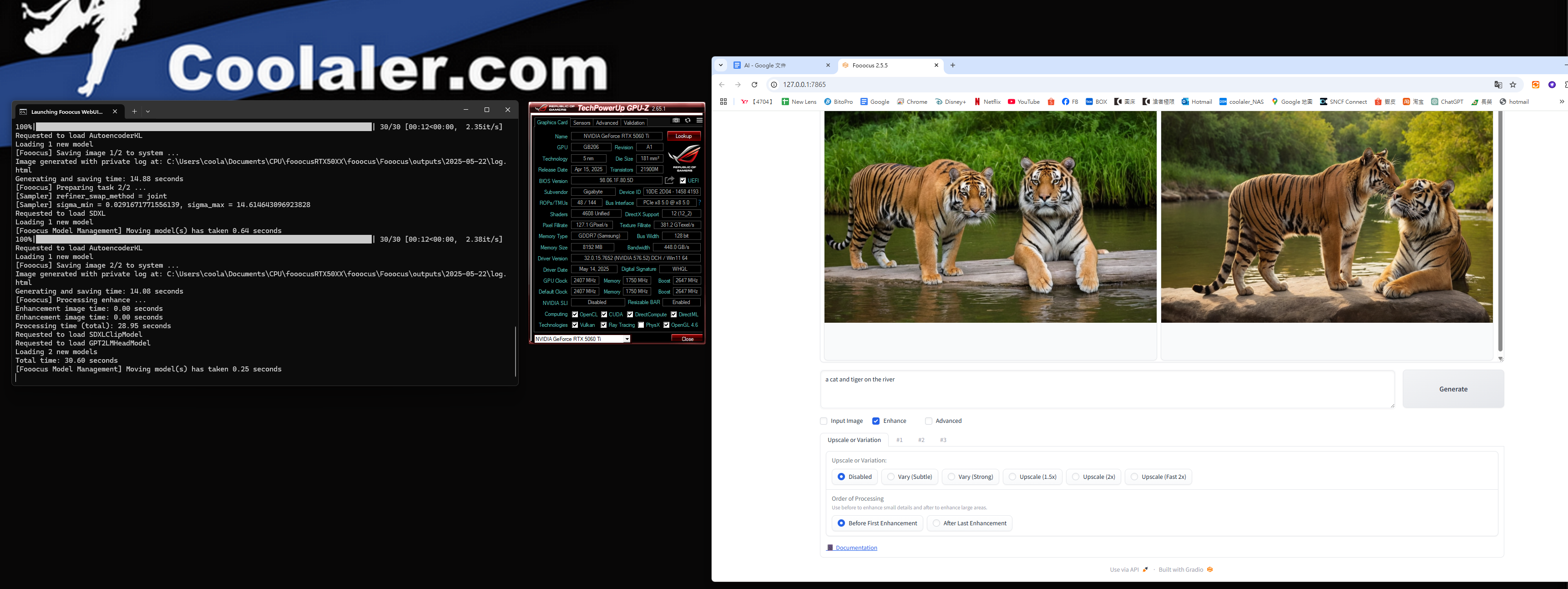
Task: Toggle the Ray Tracing checkbox in GPU-Z
Action: pos(604,325)
